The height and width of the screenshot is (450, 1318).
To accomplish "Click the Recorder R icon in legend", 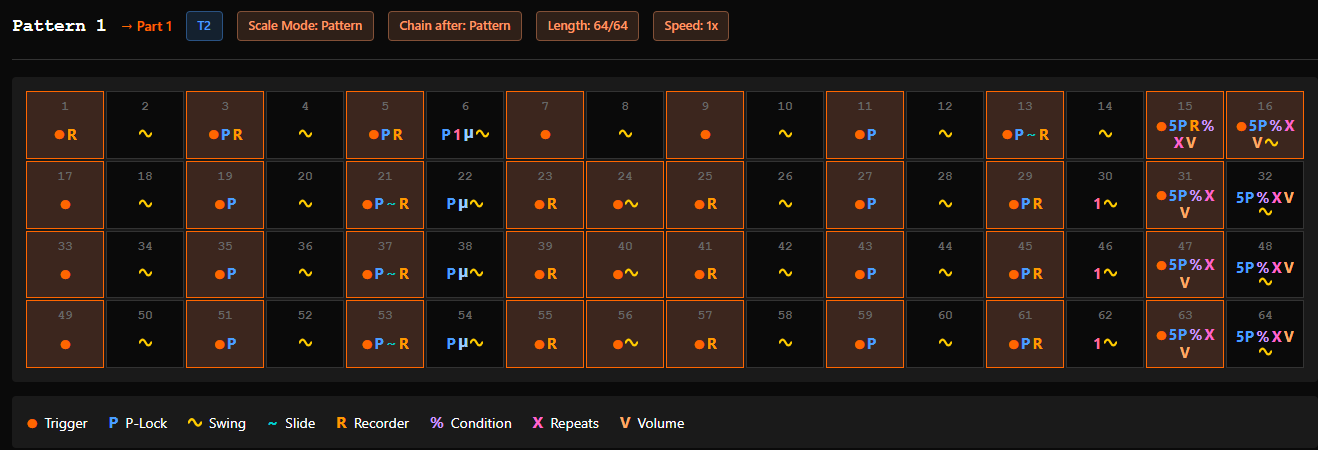I will point(342,423).
